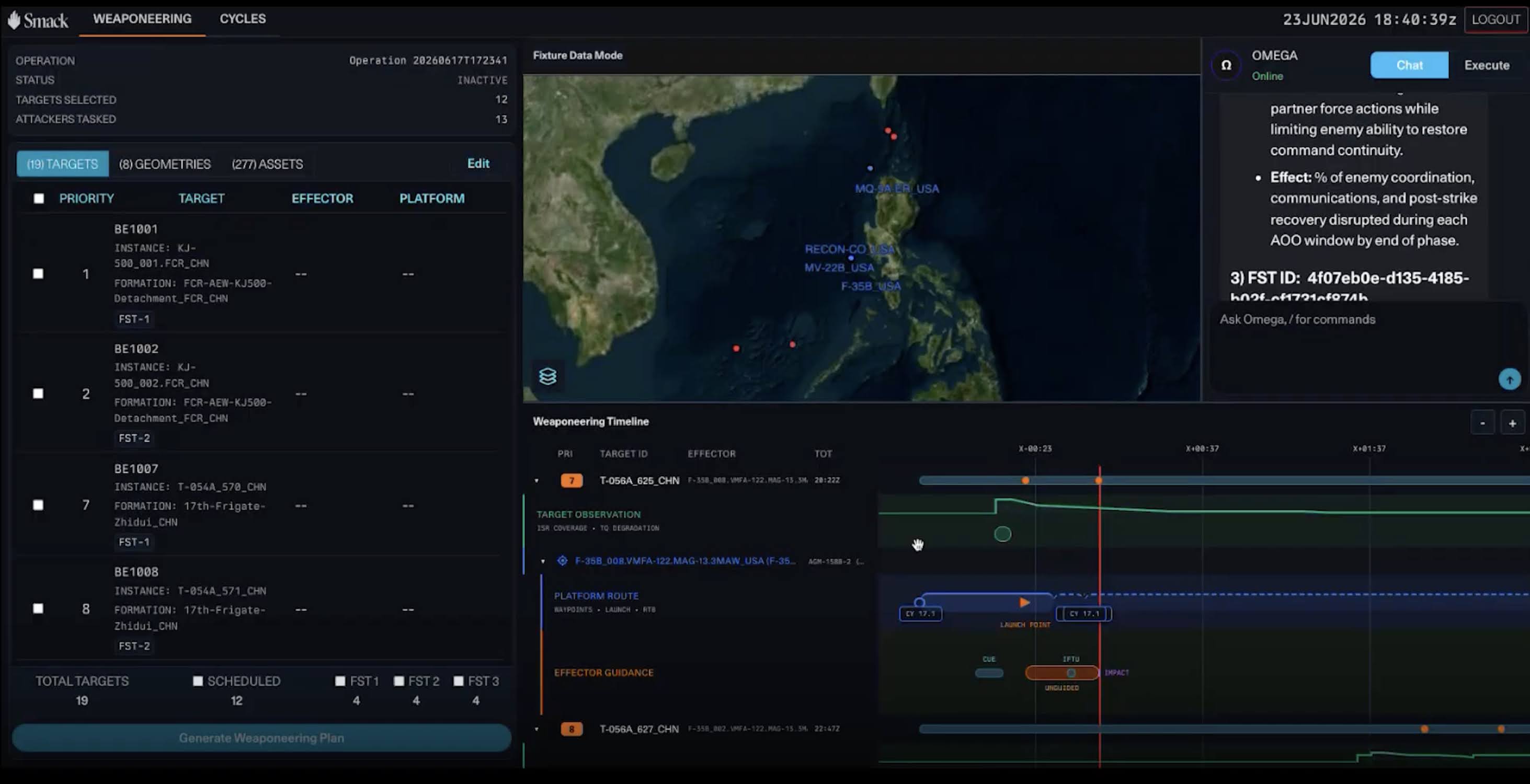Check the BE1008 target row checkbox
Viewport: 1530px width, 784px height.
click(x=38, y=609)
